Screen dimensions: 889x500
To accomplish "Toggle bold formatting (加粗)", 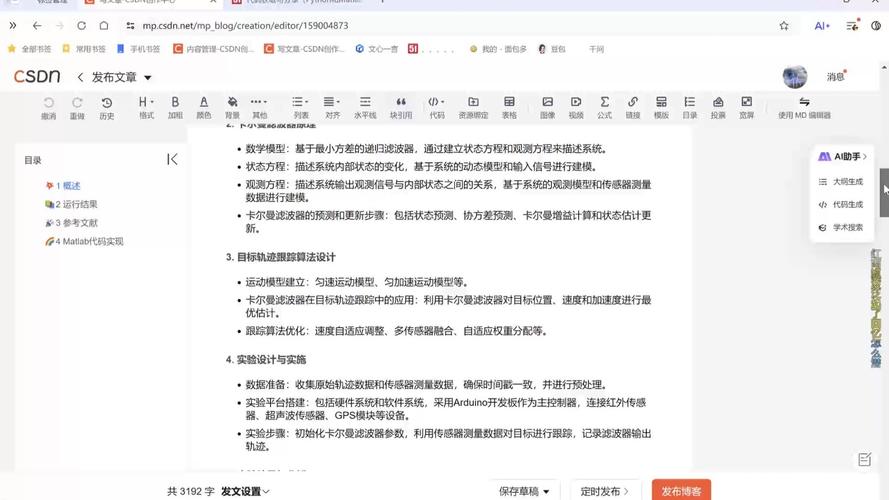I will tap(175, 108).
